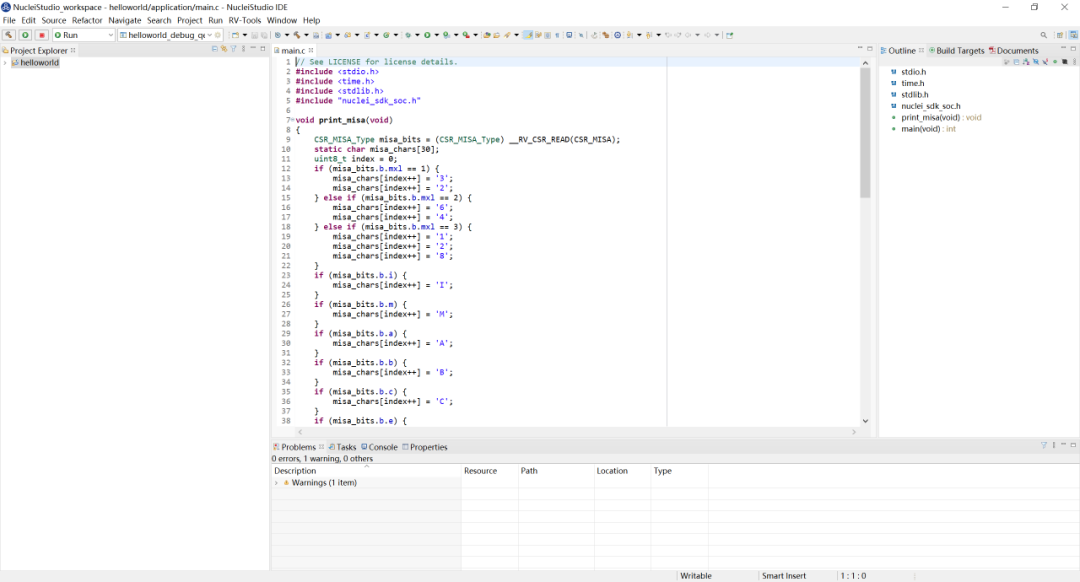Jump to print_misa(void) in the Outline

click(941, 118)
